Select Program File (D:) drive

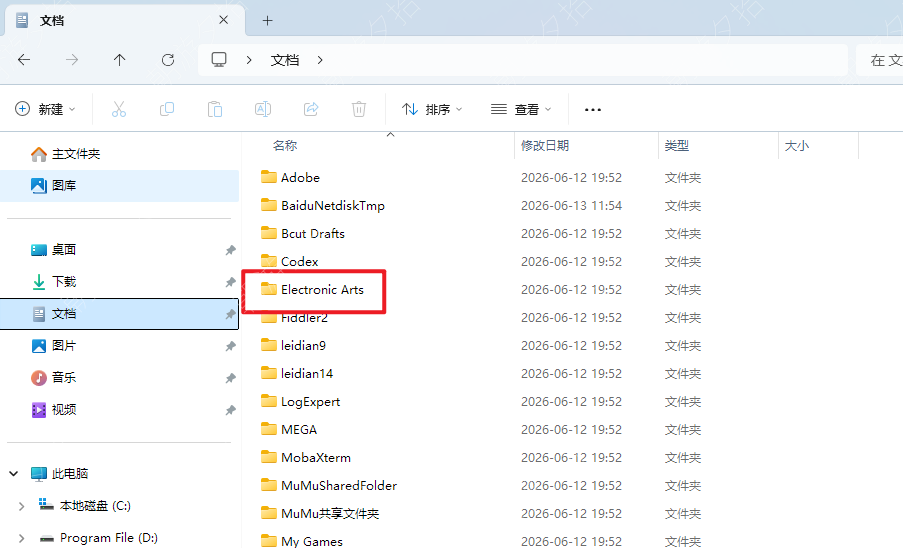(x=108, y=538)
